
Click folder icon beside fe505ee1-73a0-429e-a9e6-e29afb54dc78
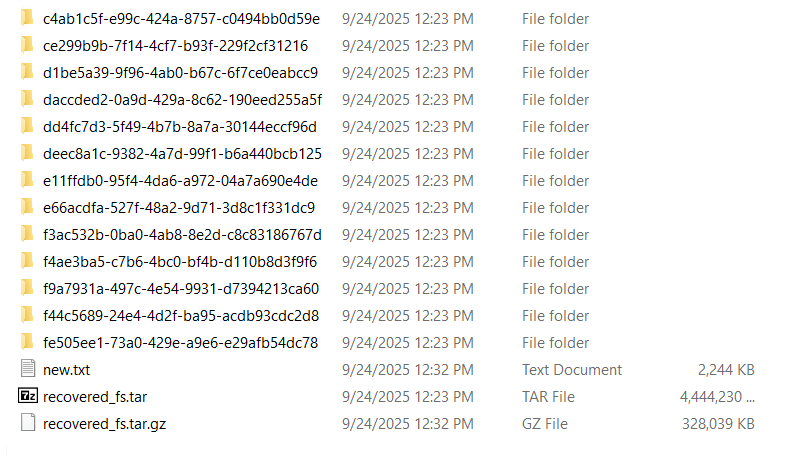(x=27, y=343)
